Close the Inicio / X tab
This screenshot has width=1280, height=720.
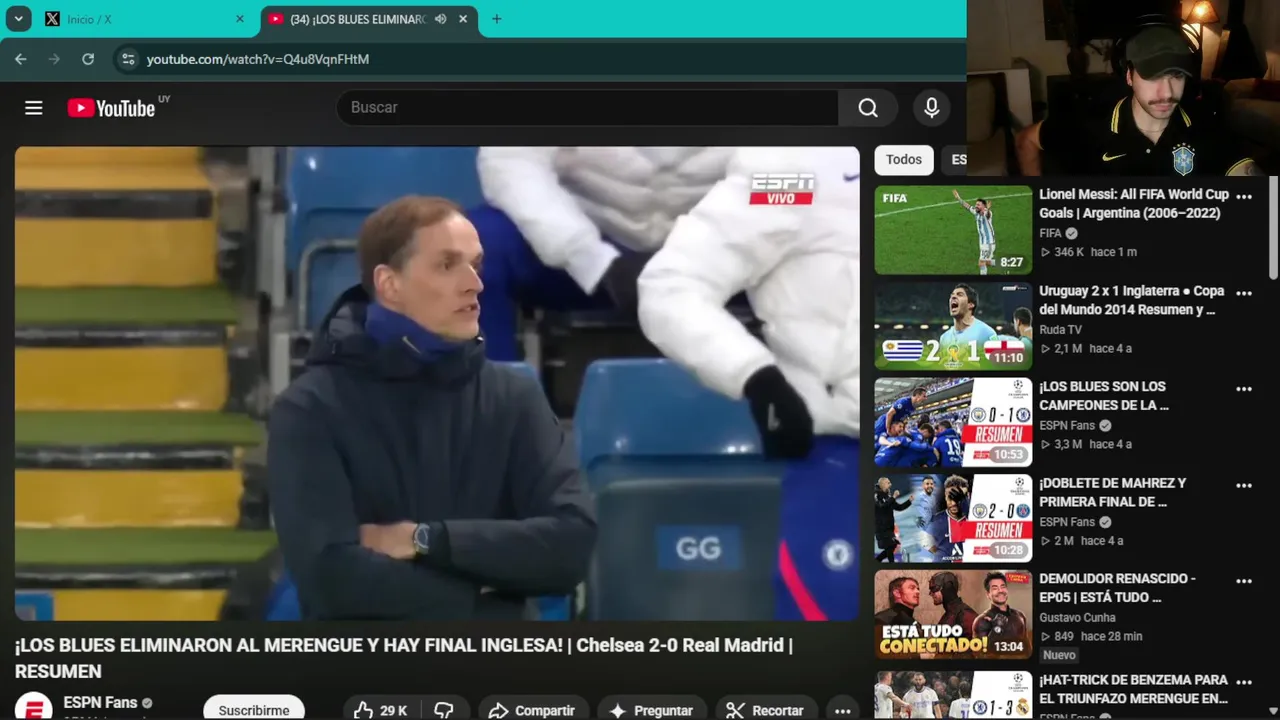click(239, 19)
